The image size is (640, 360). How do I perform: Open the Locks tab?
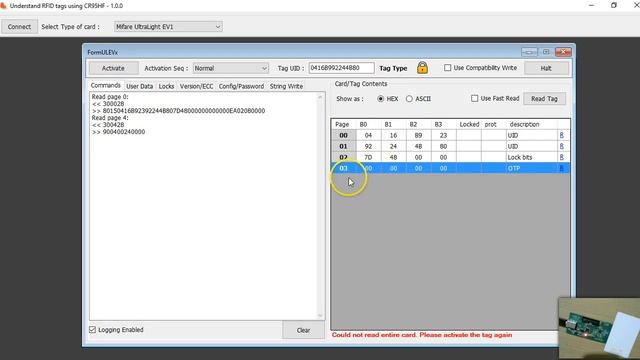point(166,86)
